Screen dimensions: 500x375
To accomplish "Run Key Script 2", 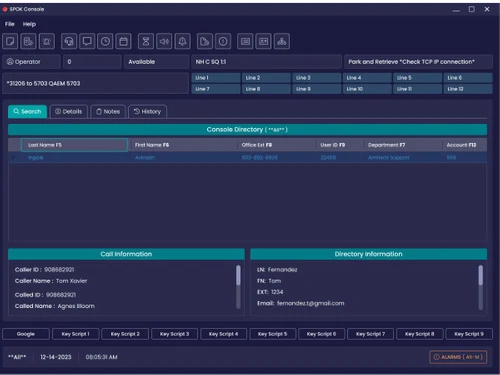I will pyautogui.click(x=125, y=334).
